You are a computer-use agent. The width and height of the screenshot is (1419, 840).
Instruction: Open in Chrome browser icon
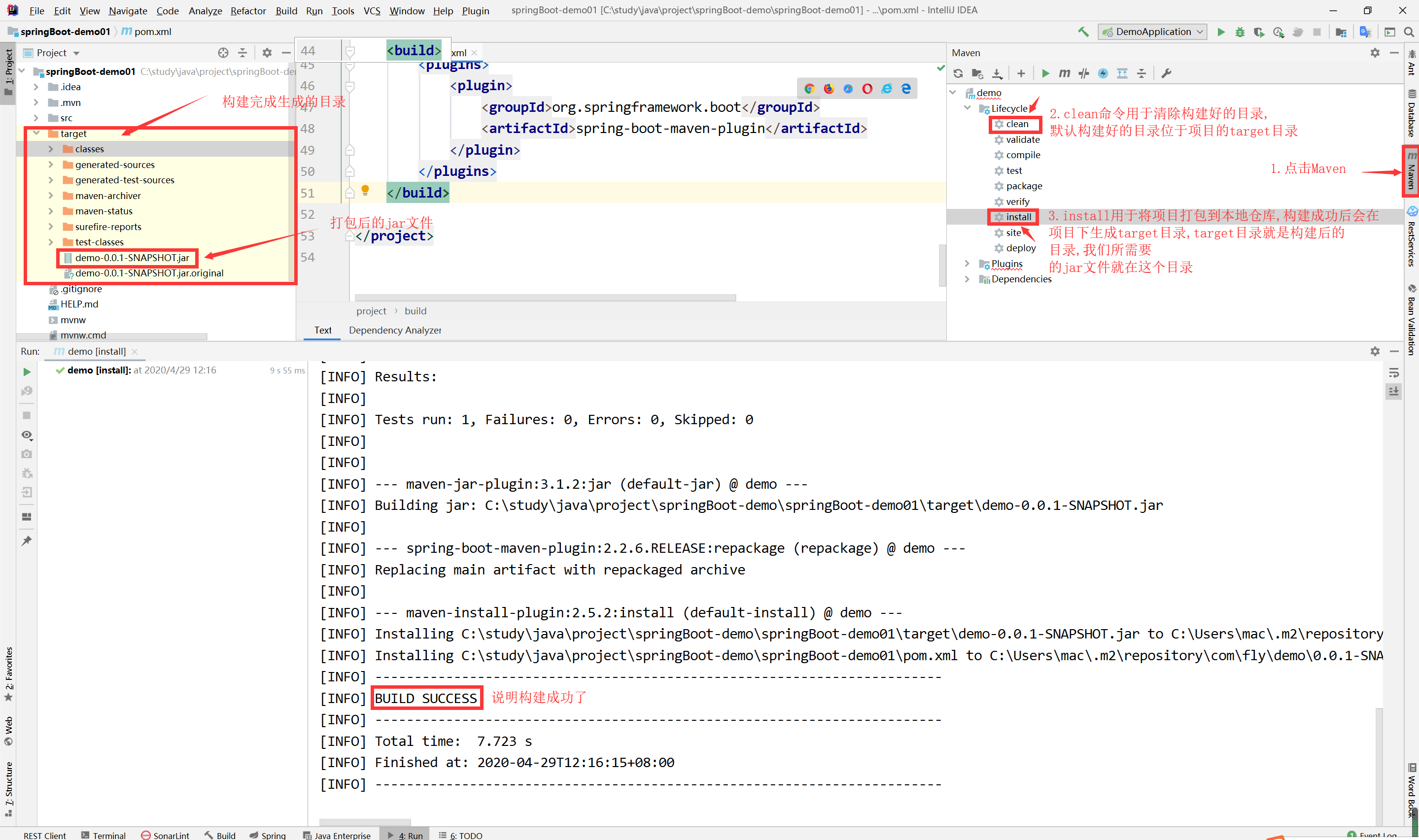[809, 89]
